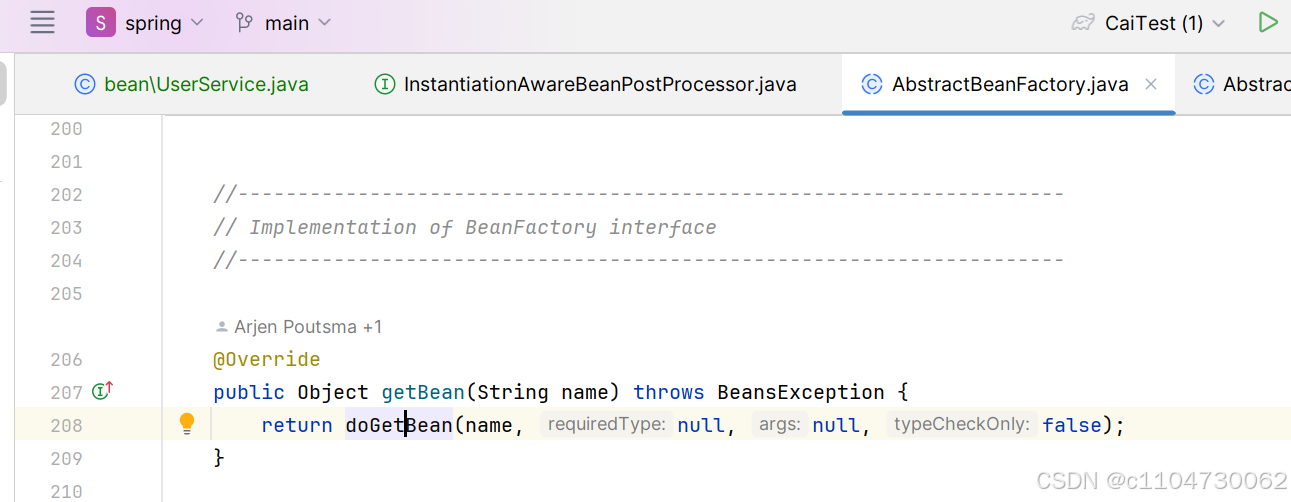Screen dimensions: 1291x502
Task: Click the public keyword on line 207
Action: click(249, 392)
